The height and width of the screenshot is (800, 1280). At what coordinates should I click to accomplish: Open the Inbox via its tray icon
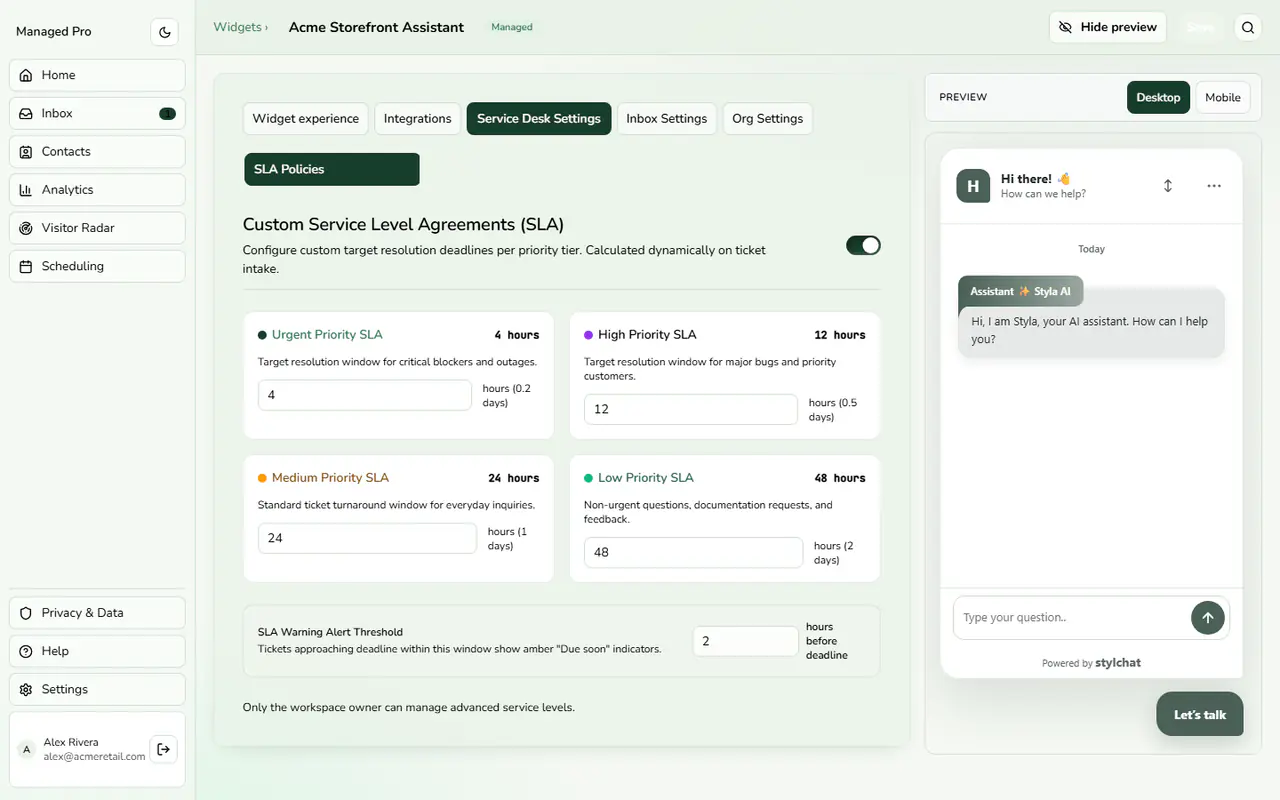[x=26, y=113]
